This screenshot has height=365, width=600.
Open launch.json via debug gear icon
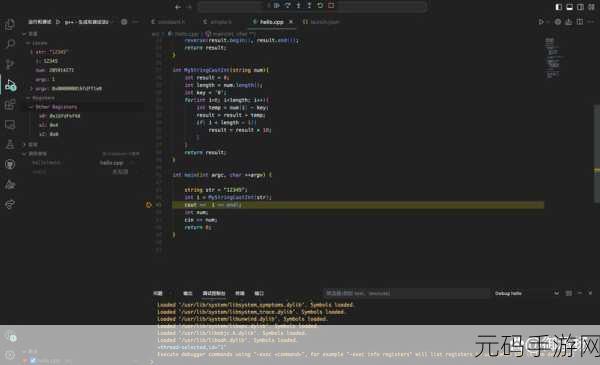(124, 22)
